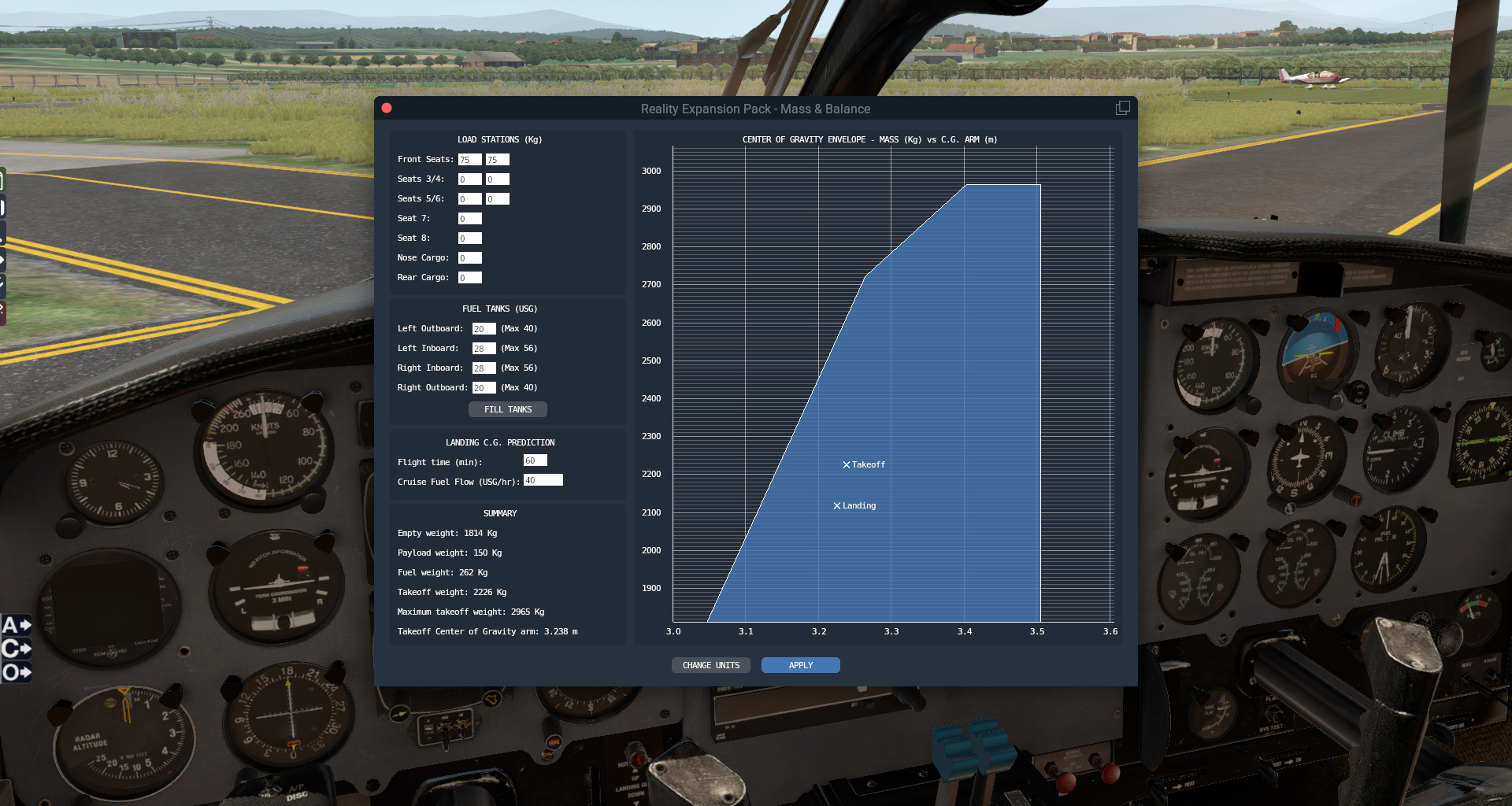Image resolution: width=1512 pixels, height=806 pixels.
Task: Edit the Right Outboard fuel field
Action: coord(484,388)
